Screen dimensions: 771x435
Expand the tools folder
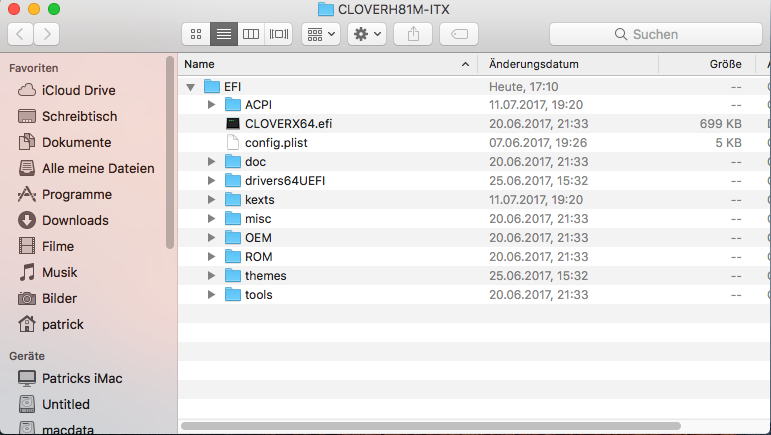211,295
